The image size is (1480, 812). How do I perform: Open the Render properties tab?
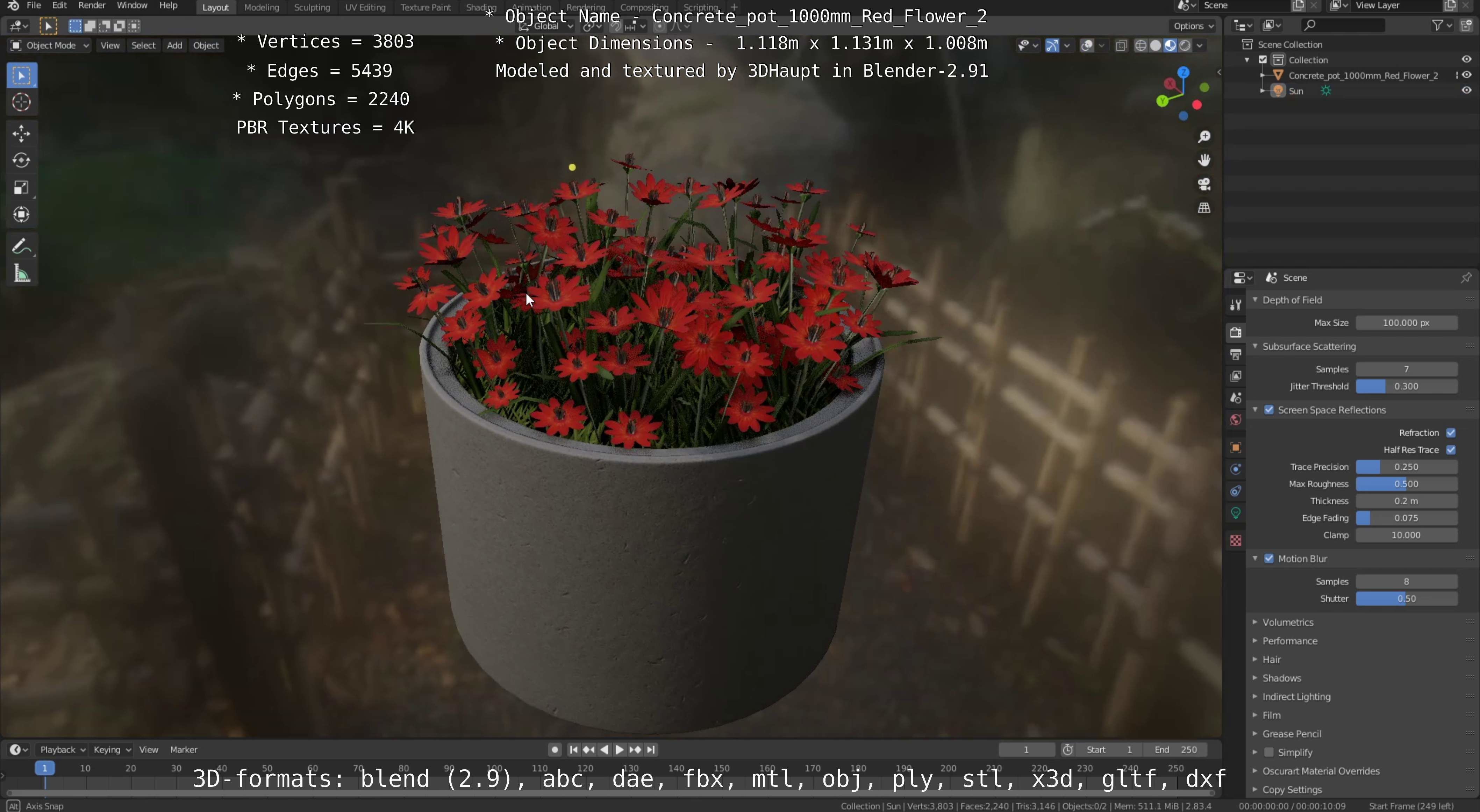point(1236,332)
